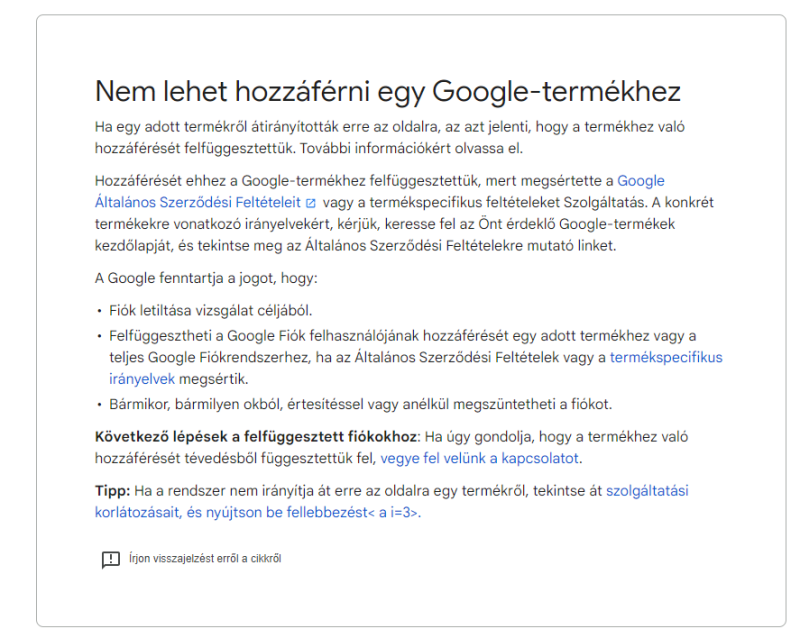Click bold 'Következő lépések a felfüggesztett fiókokhoz' text

coord(256,437)
